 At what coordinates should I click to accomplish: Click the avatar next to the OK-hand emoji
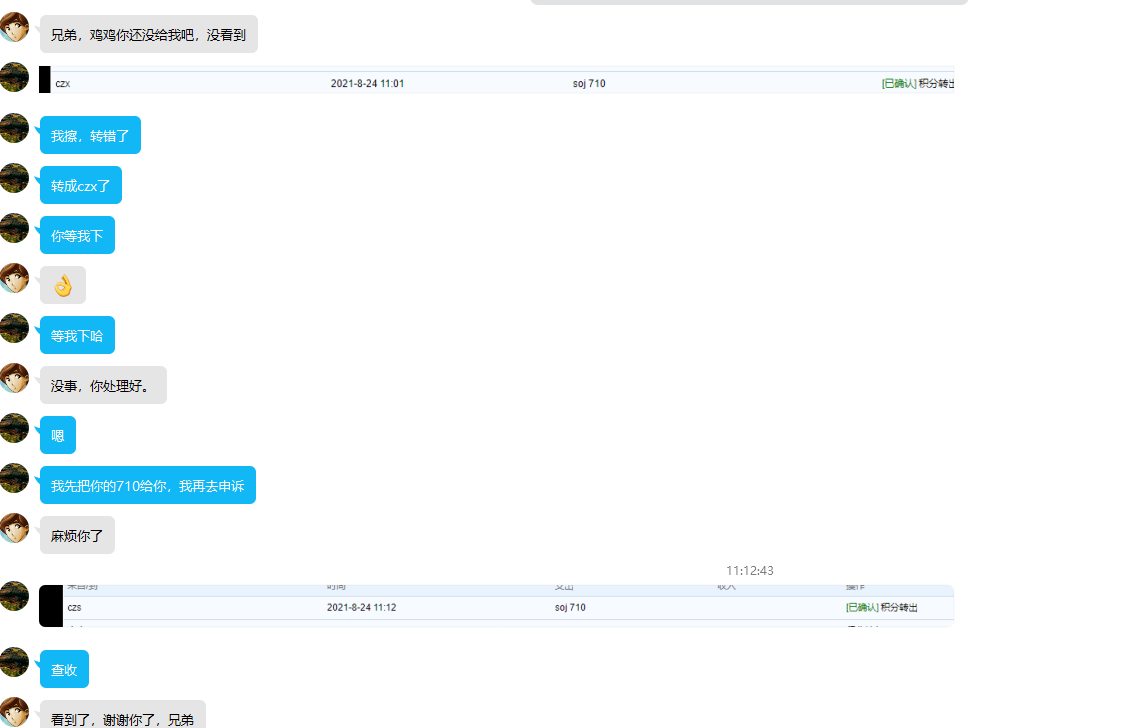click(14, 278)
